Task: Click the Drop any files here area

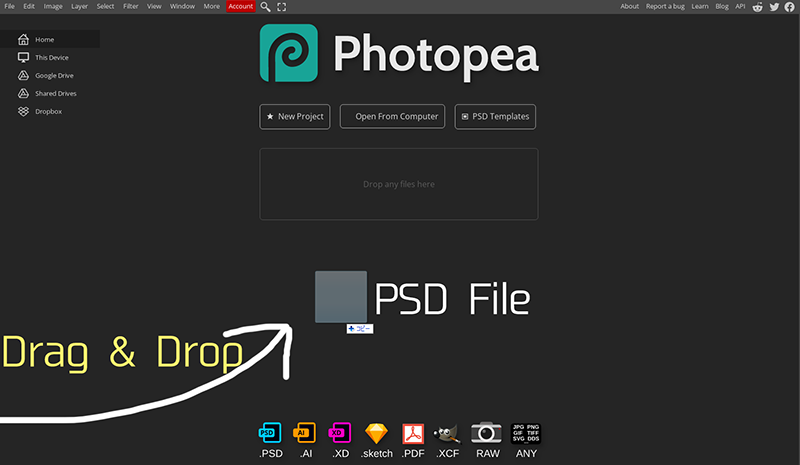Action: [398, 184]
